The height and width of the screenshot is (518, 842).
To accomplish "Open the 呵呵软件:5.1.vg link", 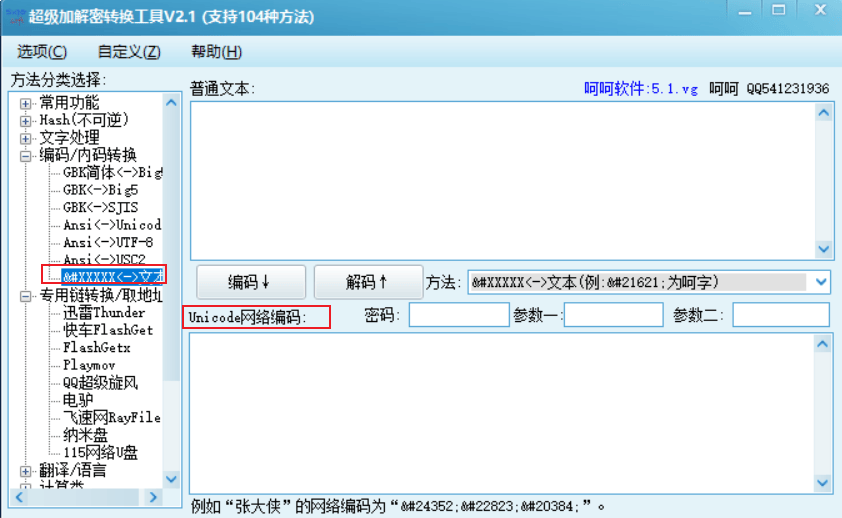I will click(x=641, y=89).
